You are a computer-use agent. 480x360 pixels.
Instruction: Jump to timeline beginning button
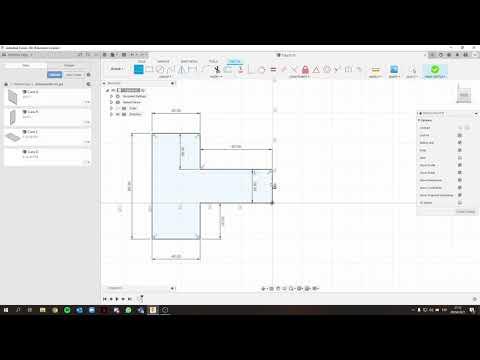click(105, 299)
